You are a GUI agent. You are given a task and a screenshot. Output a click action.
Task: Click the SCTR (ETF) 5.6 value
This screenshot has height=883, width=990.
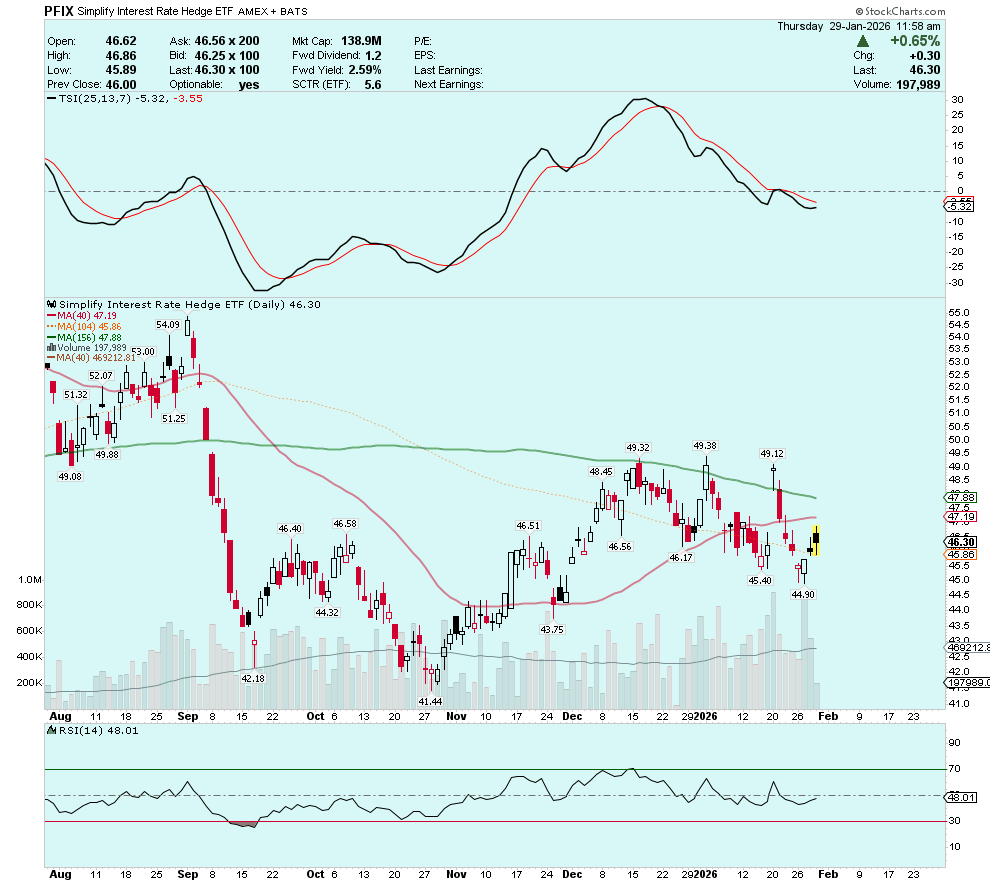tap(373, 85)
